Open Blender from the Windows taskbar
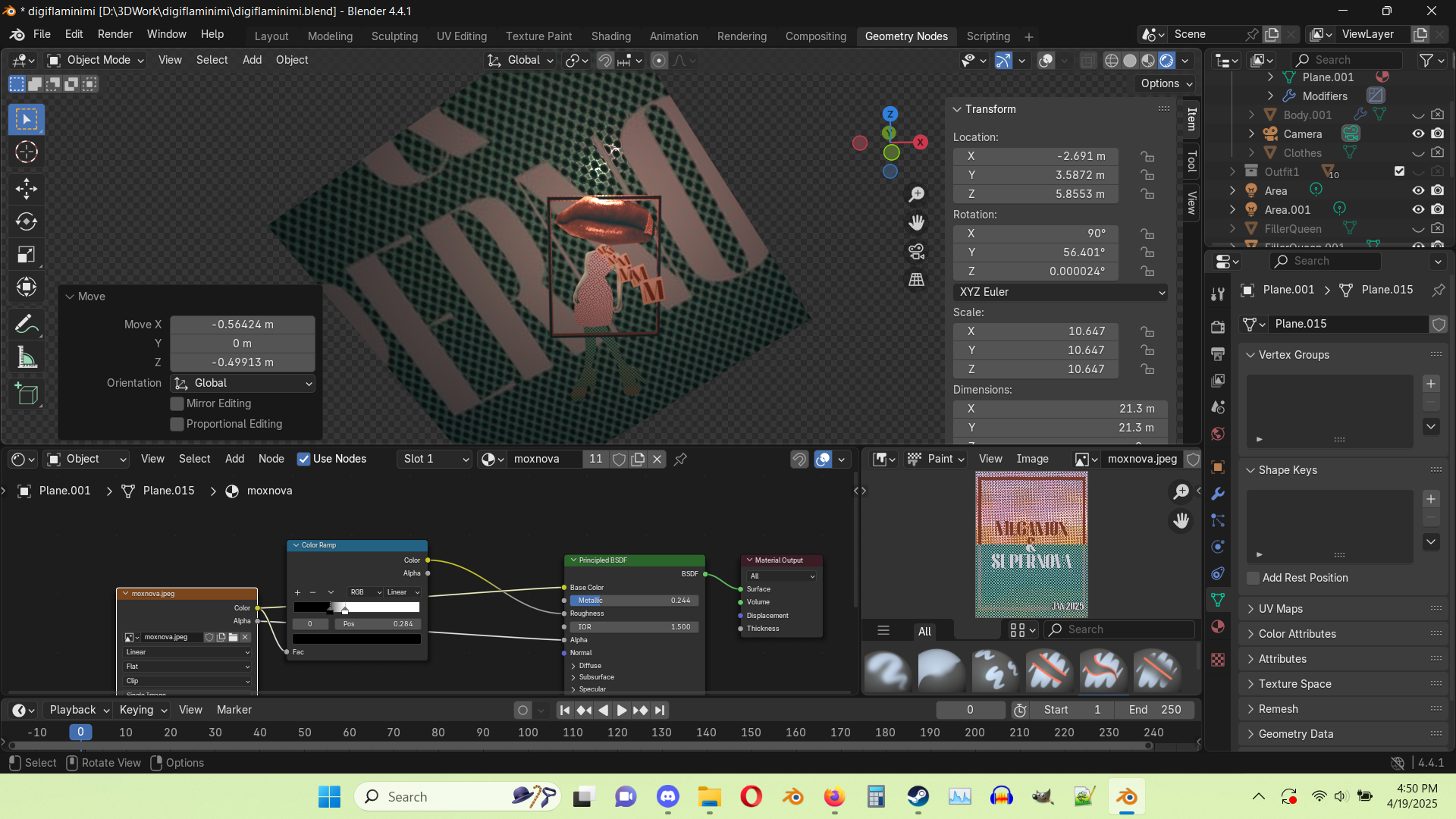Viewport: 1456px width, 819px height. 1126,796
